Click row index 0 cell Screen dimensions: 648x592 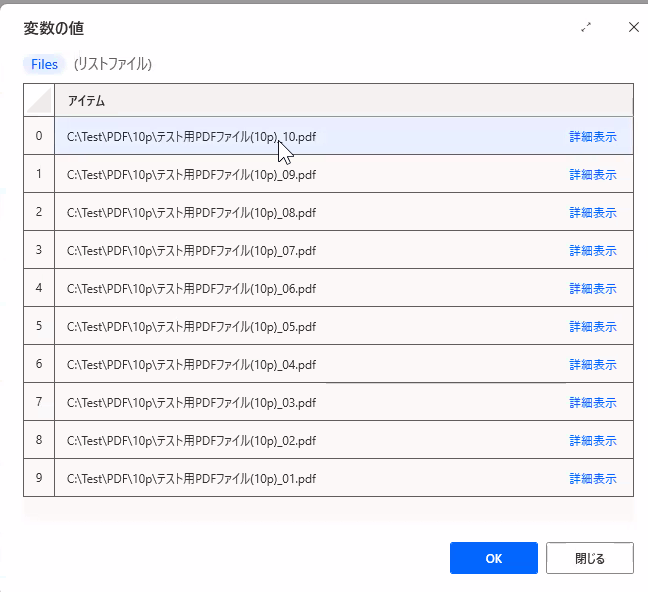pos(39,136)
